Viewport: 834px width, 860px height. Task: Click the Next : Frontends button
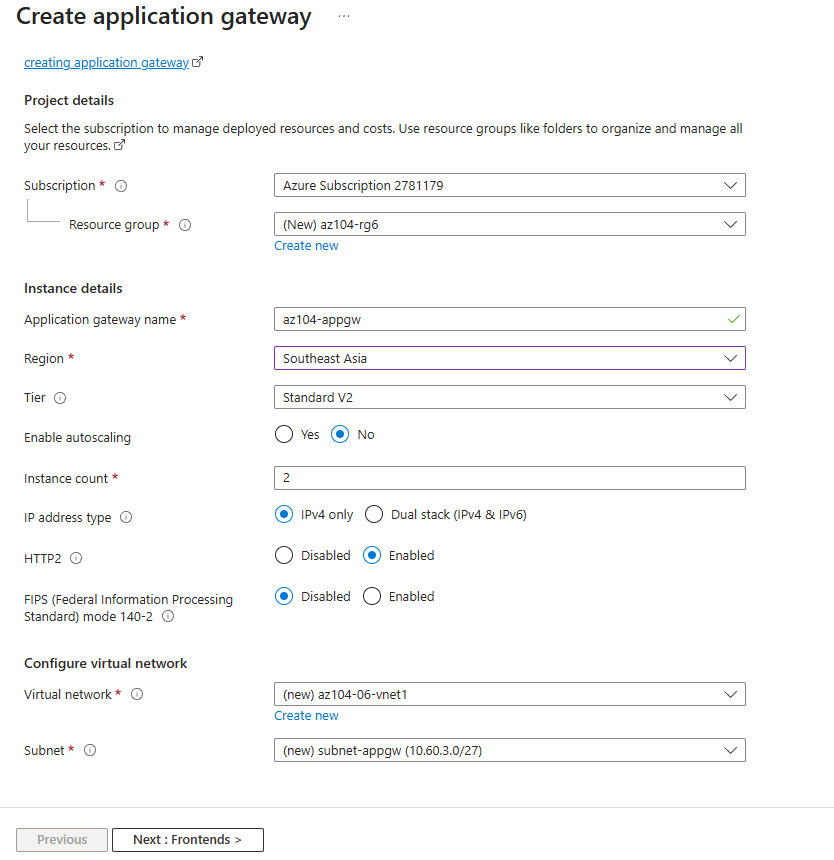point(187,839)
